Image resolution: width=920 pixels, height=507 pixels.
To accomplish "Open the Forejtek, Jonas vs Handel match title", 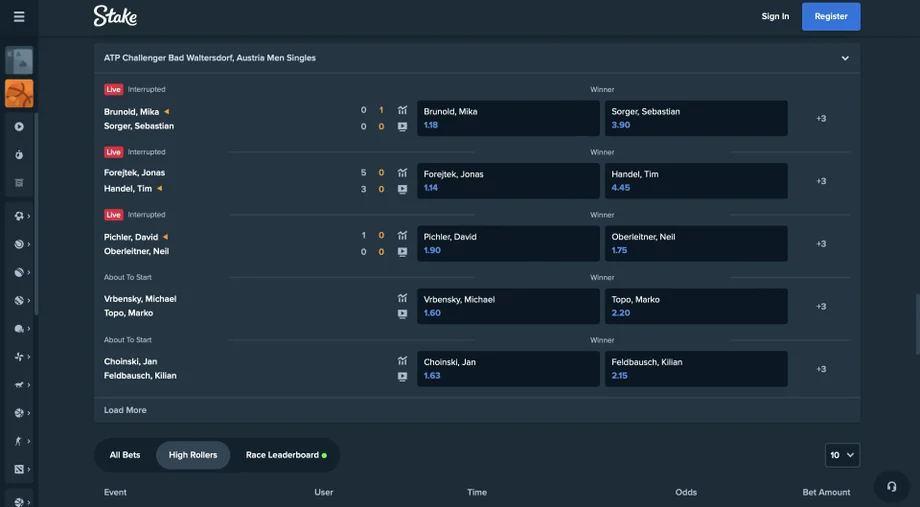I will 134,181.
